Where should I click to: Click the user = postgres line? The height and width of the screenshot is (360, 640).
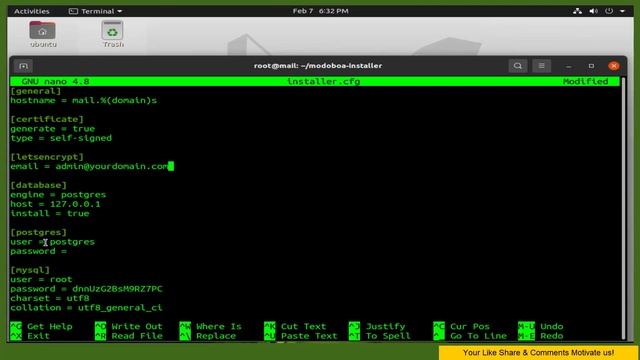(x=53, y=242)
